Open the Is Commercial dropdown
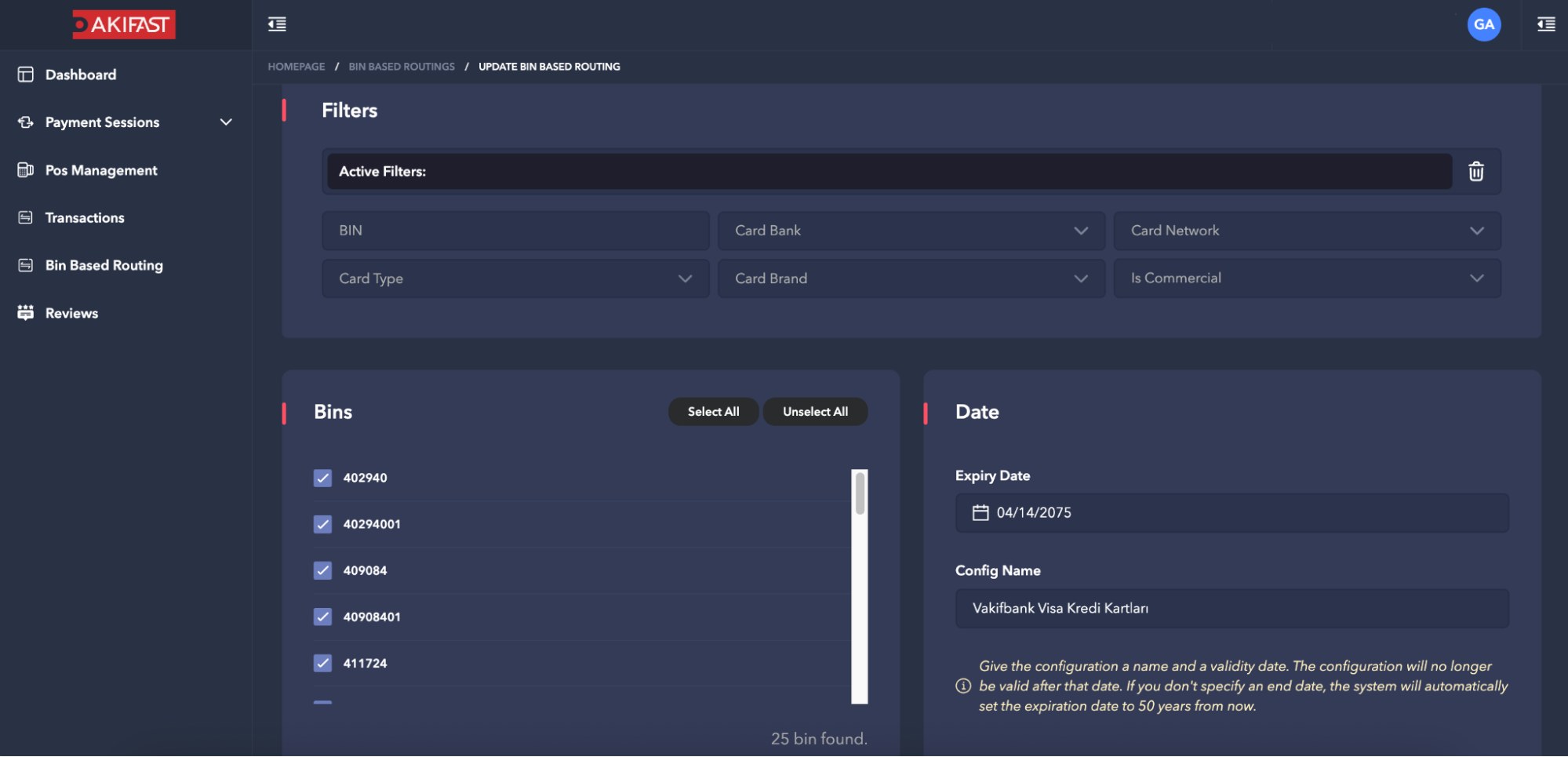The image size is (1568, 757). (x=1306, y=278)
